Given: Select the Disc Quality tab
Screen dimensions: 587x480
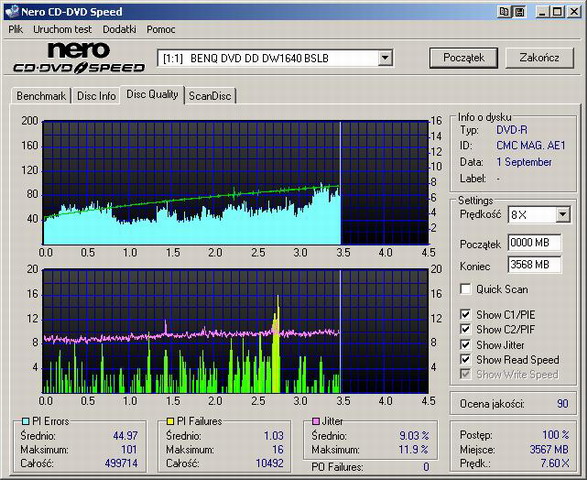Looking at the screenshot, I should [x=152, y=94].
